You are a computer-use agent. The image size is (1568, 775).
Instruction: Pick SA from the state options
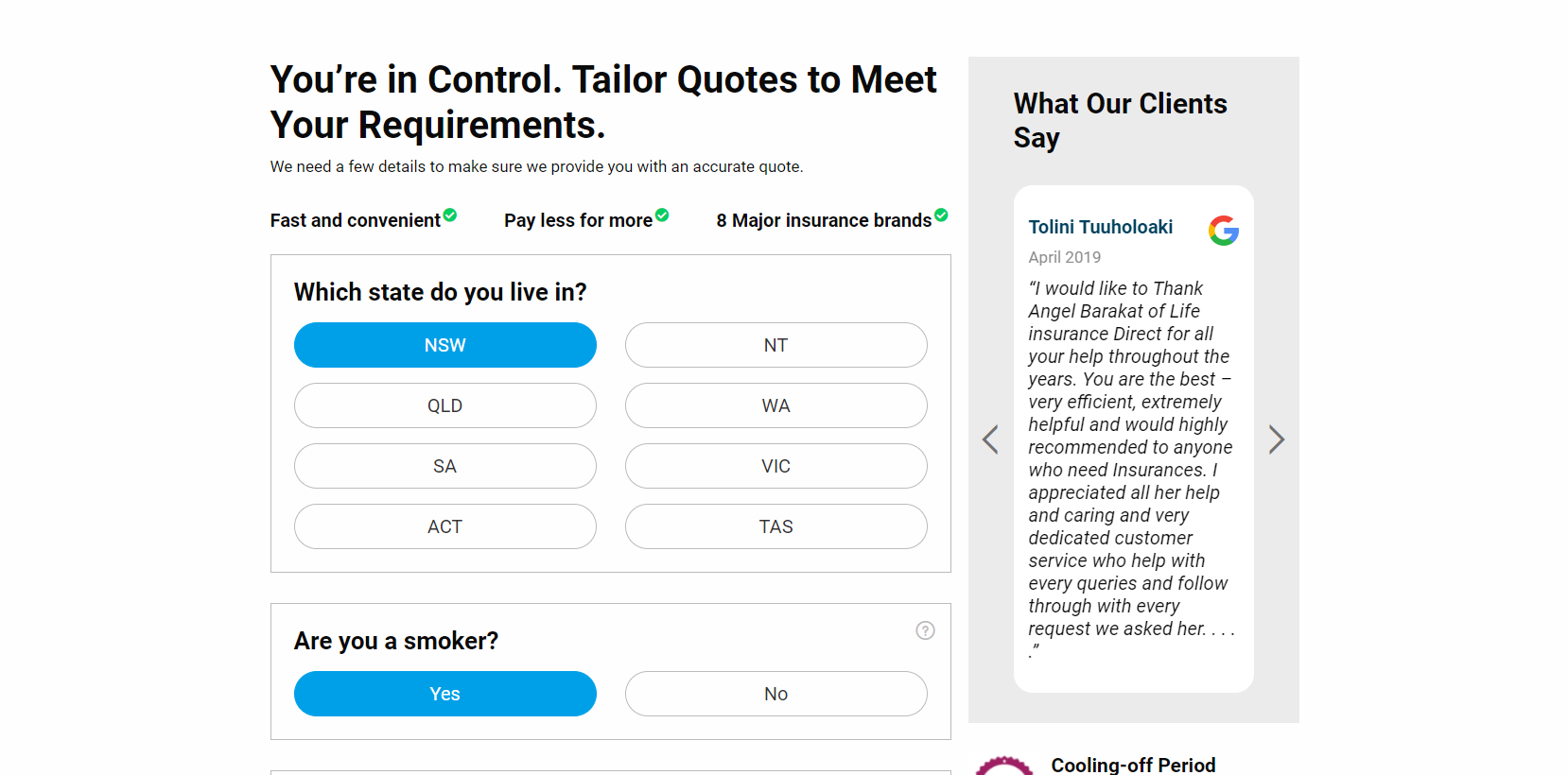pyautogui.click(x=445, y=466)
